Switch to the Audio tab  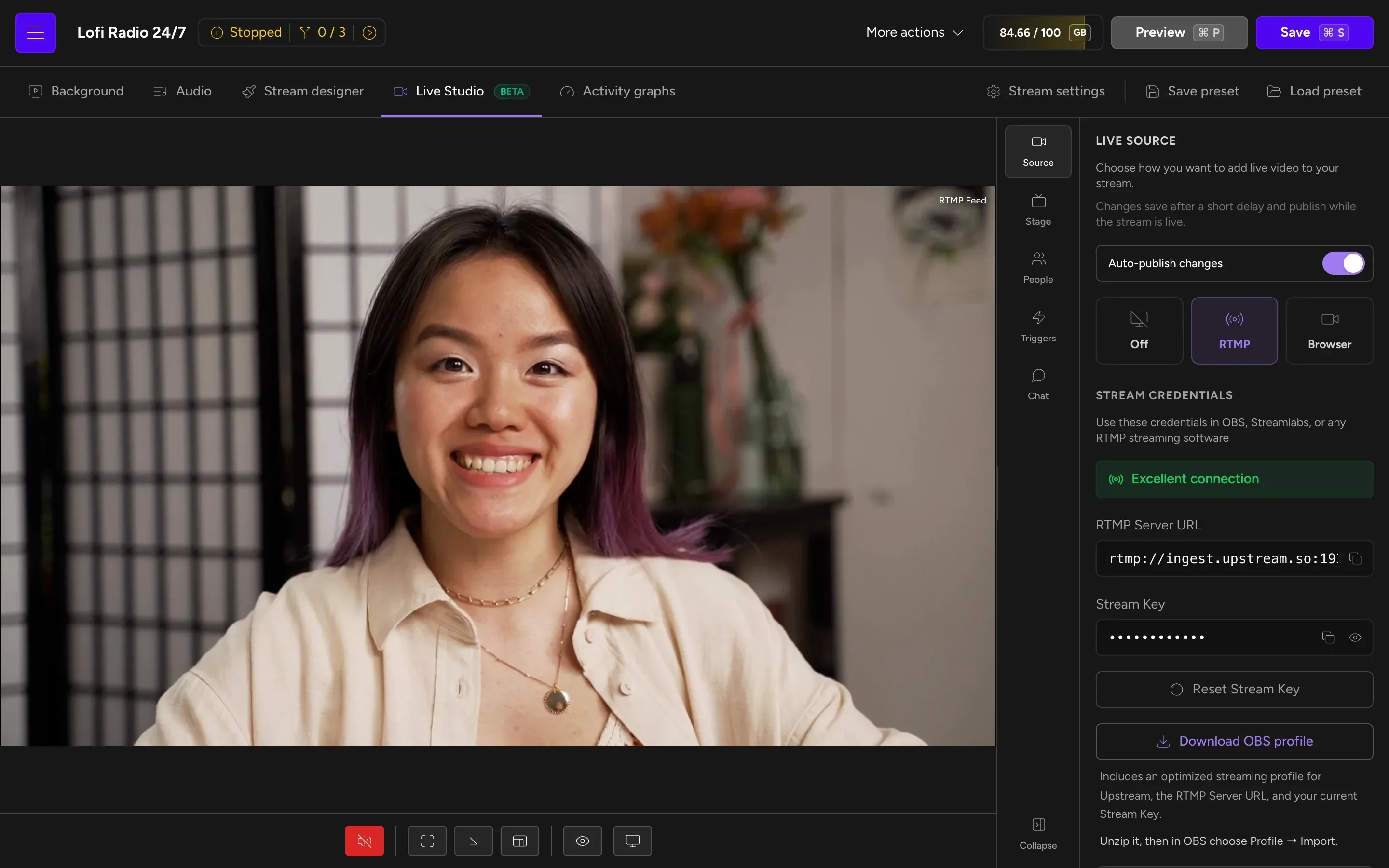(182, 91)
